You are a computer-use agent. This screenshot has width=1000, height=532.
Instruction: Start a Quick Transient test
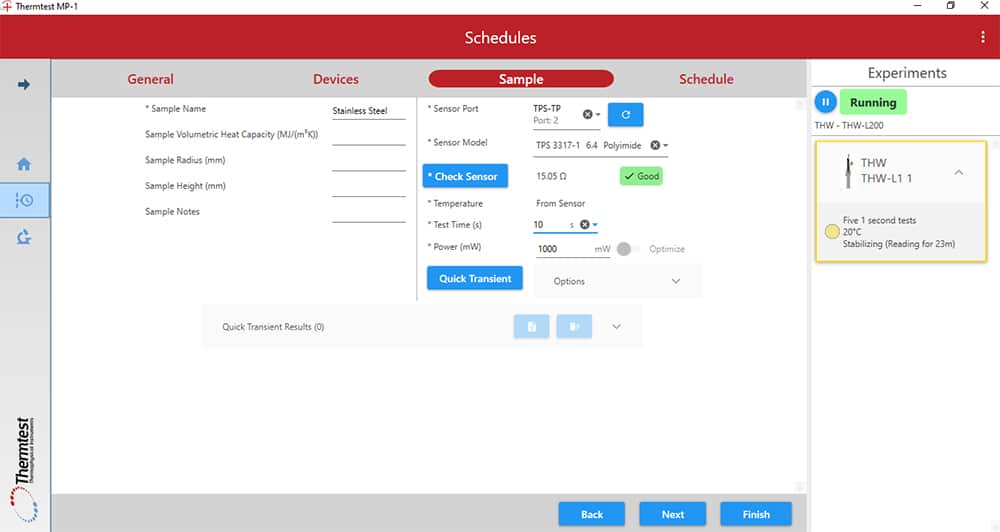[x=474, y=278]
